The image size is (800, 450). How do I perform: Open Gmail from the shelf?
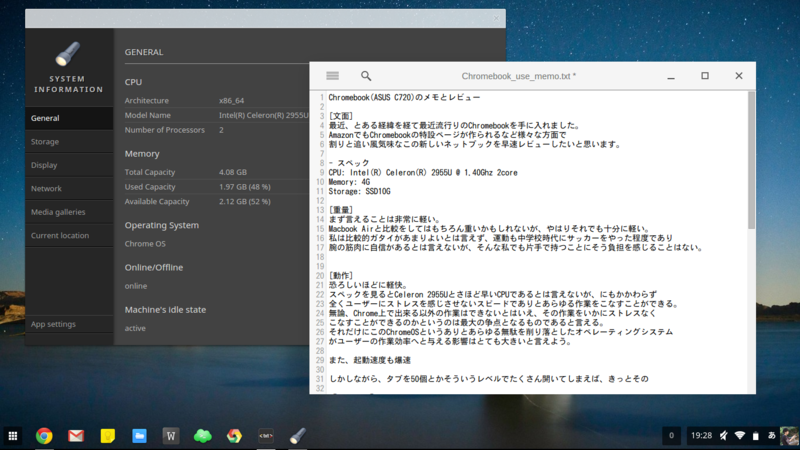(76, 436)
